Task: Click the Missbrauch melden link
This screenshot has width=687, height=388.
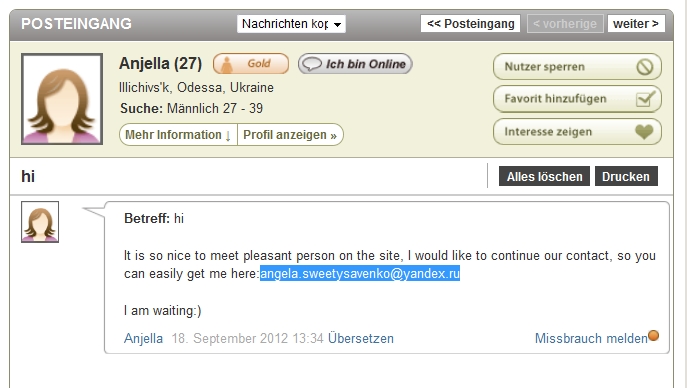Action: [591, 339]
